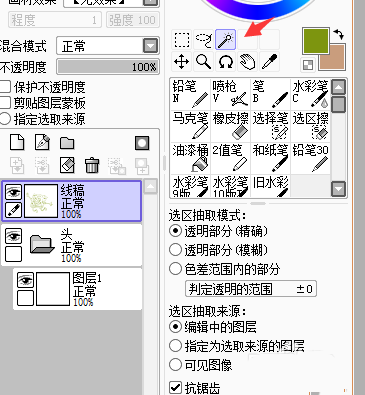This screenshot has width=365, height=395.
Task: Expand the 头 layer folder
Action: (x=42, y=245)
